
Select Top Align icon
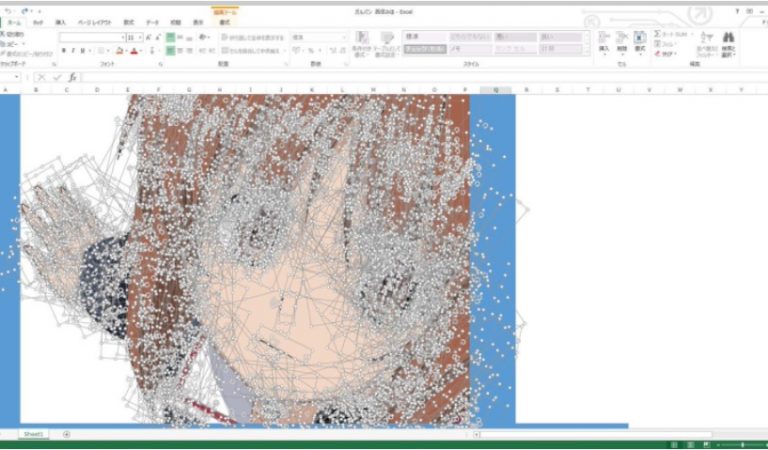(x=170, y=37)
